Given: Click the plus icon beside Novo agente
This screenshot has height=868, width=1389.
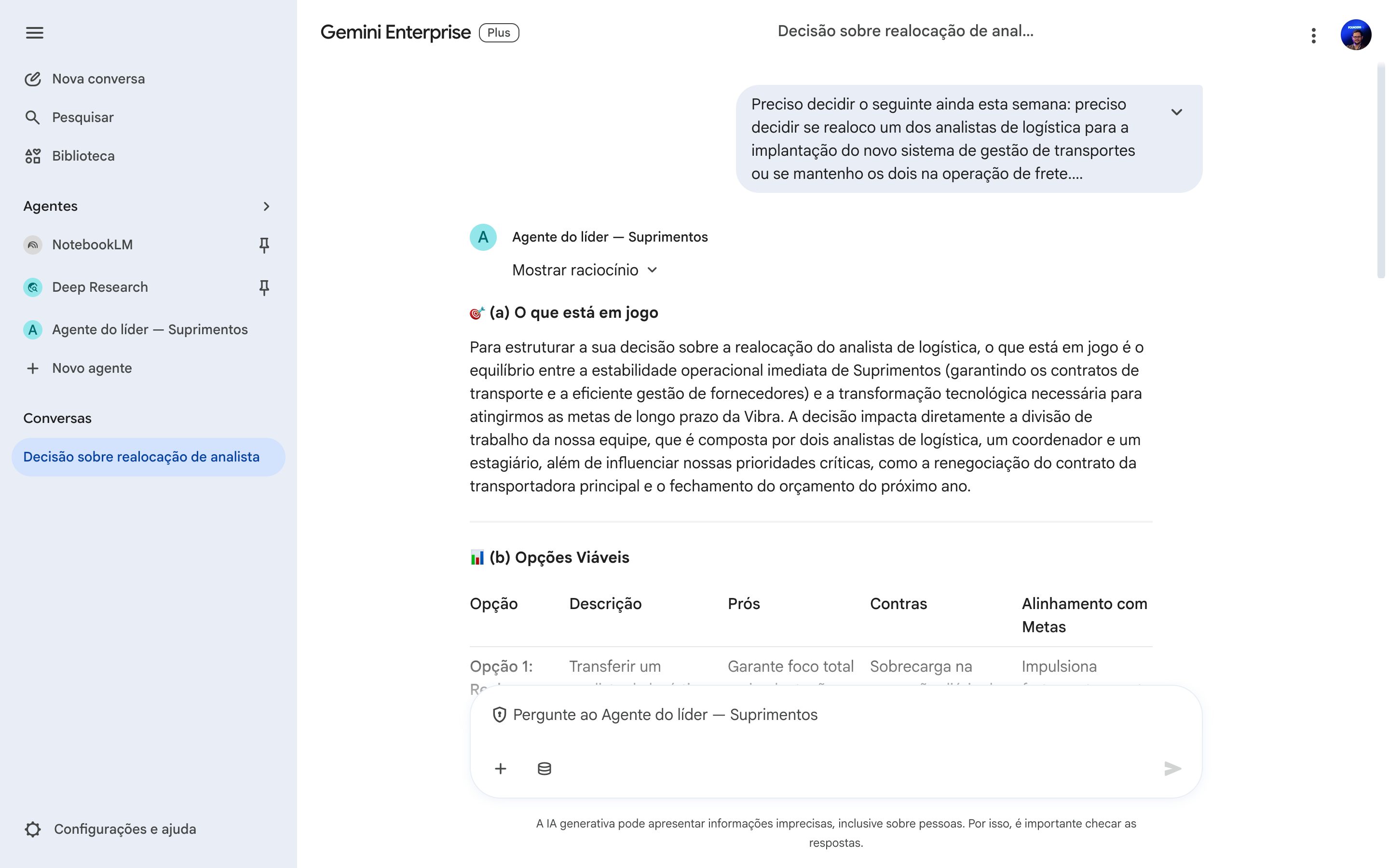Looking at the screenshot, I should point(33,368).
